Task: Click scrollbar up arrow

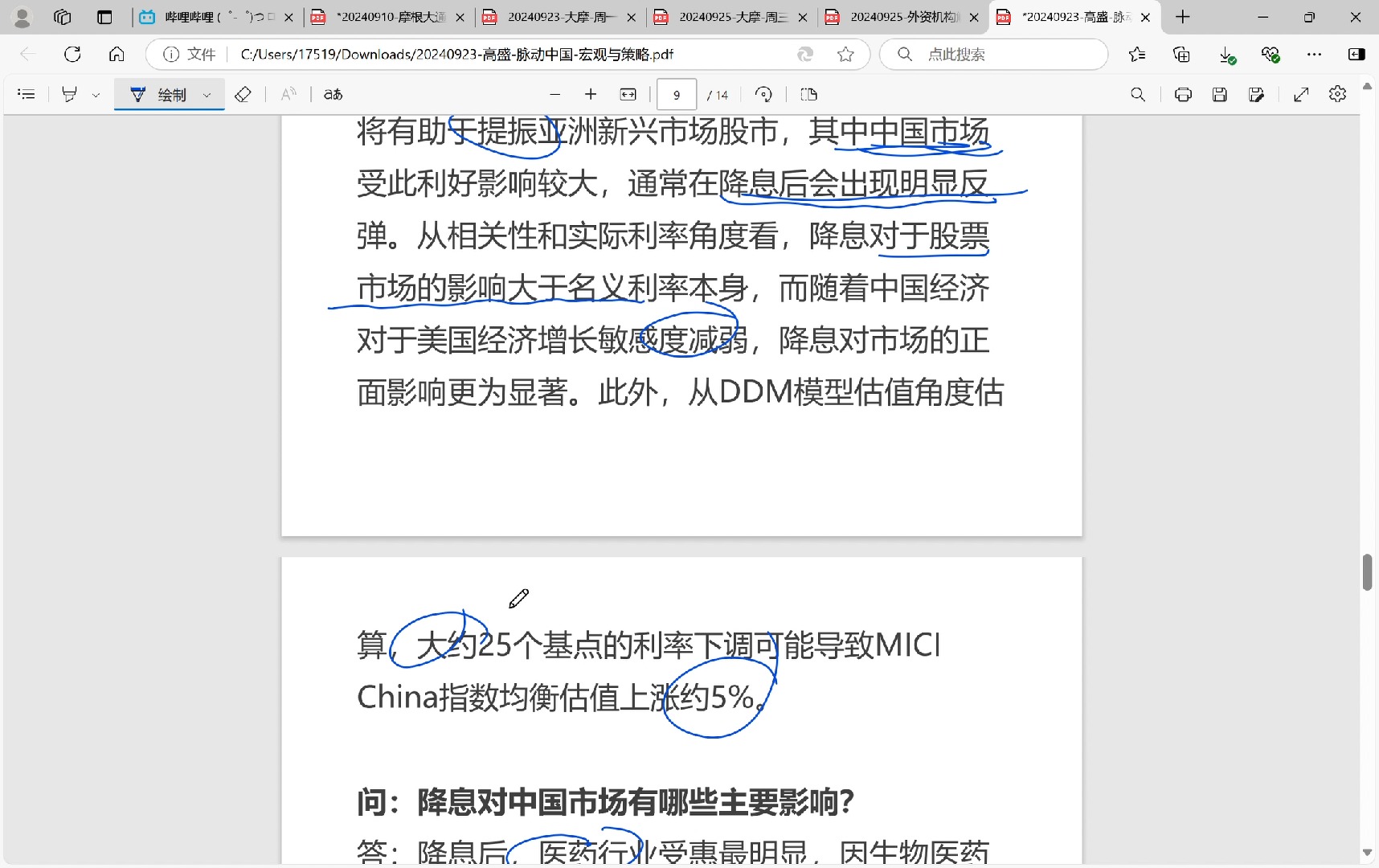Action: click(x=1367, y=85)
